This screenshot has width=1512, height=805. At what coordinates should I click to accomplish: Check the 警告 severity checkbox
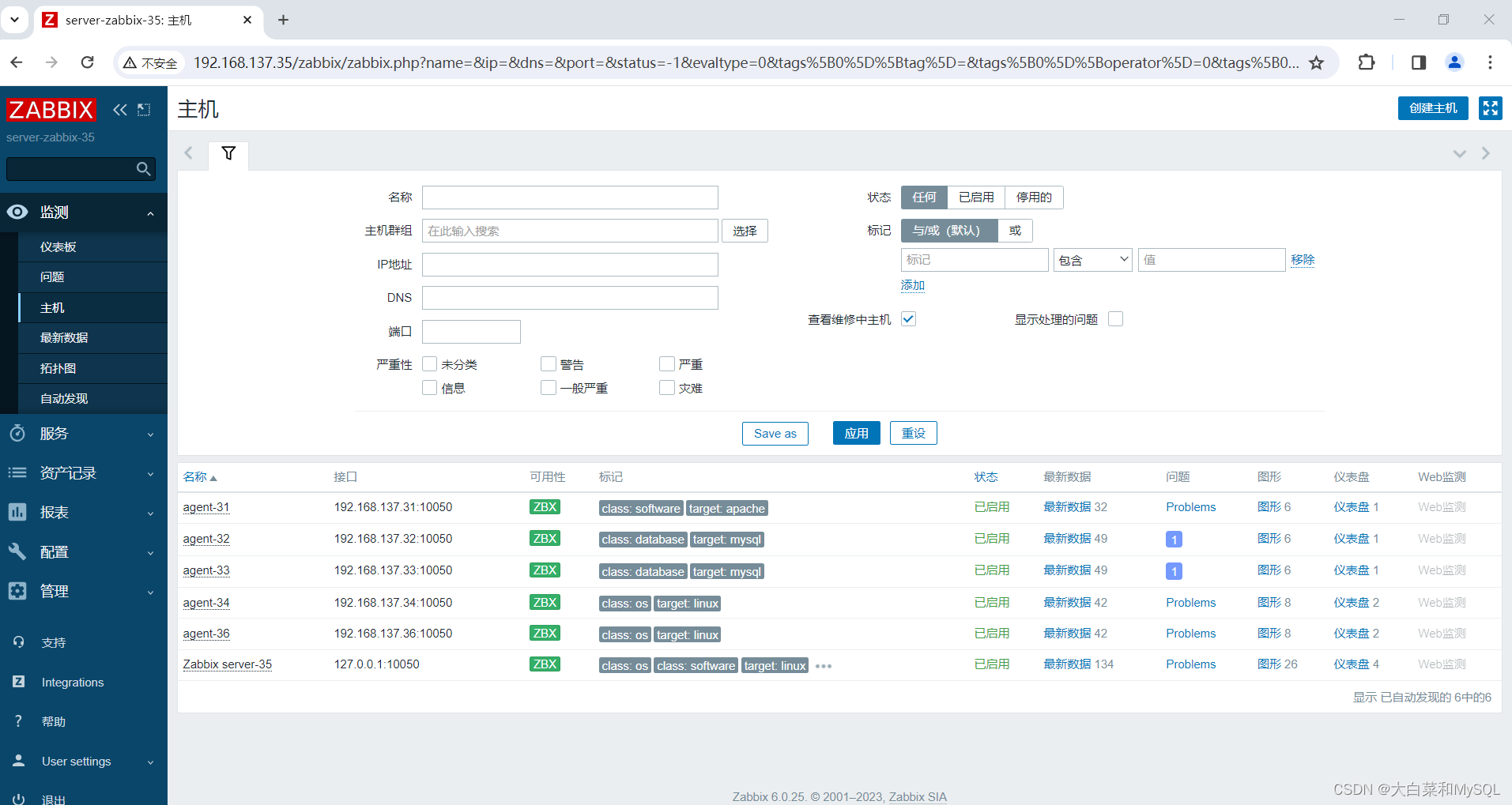(549, 363)
